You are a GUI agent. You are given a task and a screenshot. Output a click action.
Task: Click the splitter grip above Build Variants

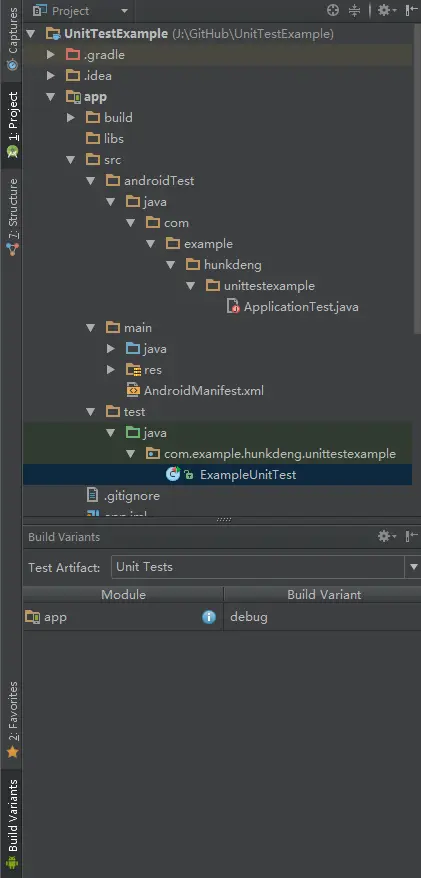pos(223,520)
